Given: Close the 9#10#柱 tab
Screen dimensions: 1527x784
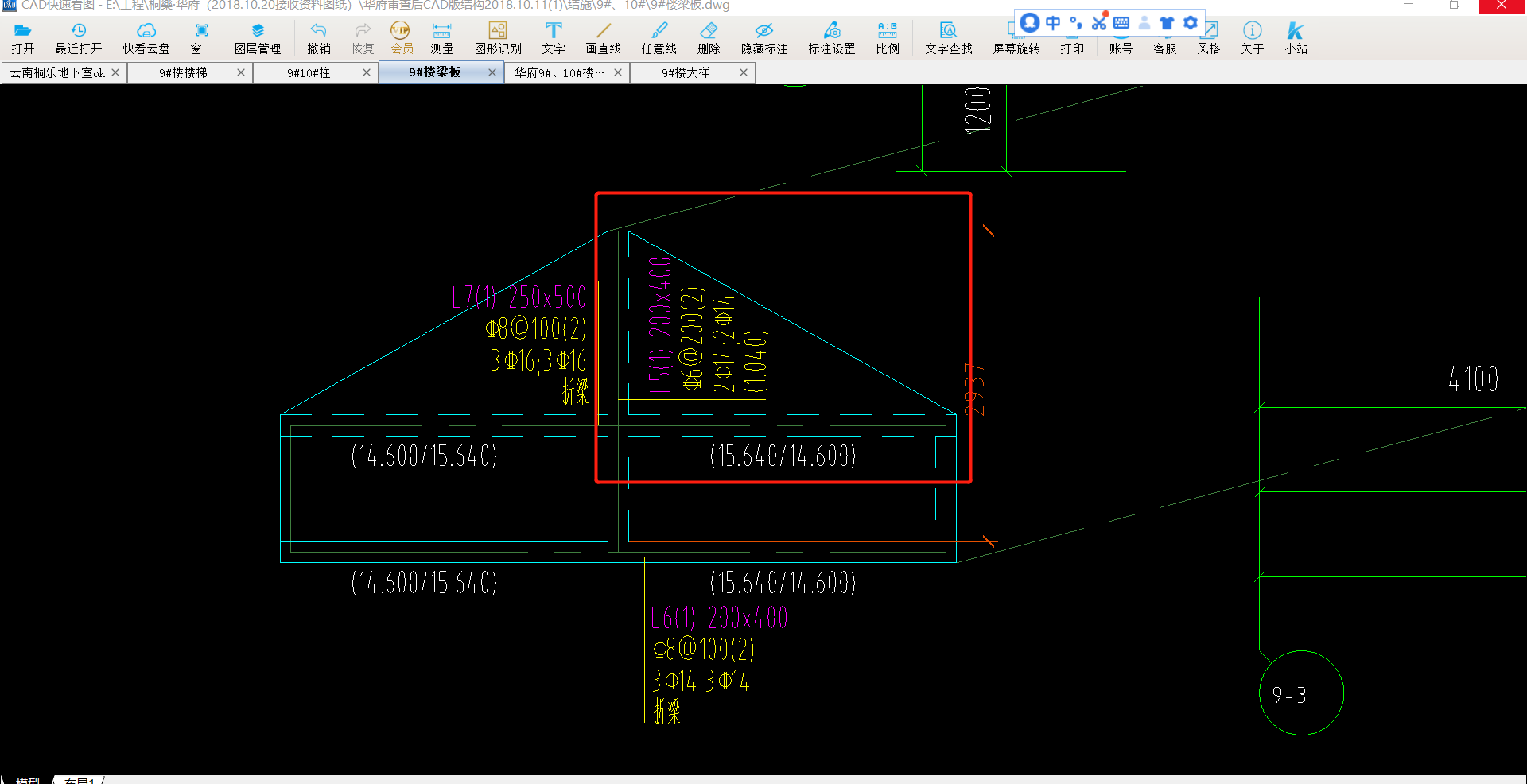Looking at the screenshot, I should click(x=367, y=72).
